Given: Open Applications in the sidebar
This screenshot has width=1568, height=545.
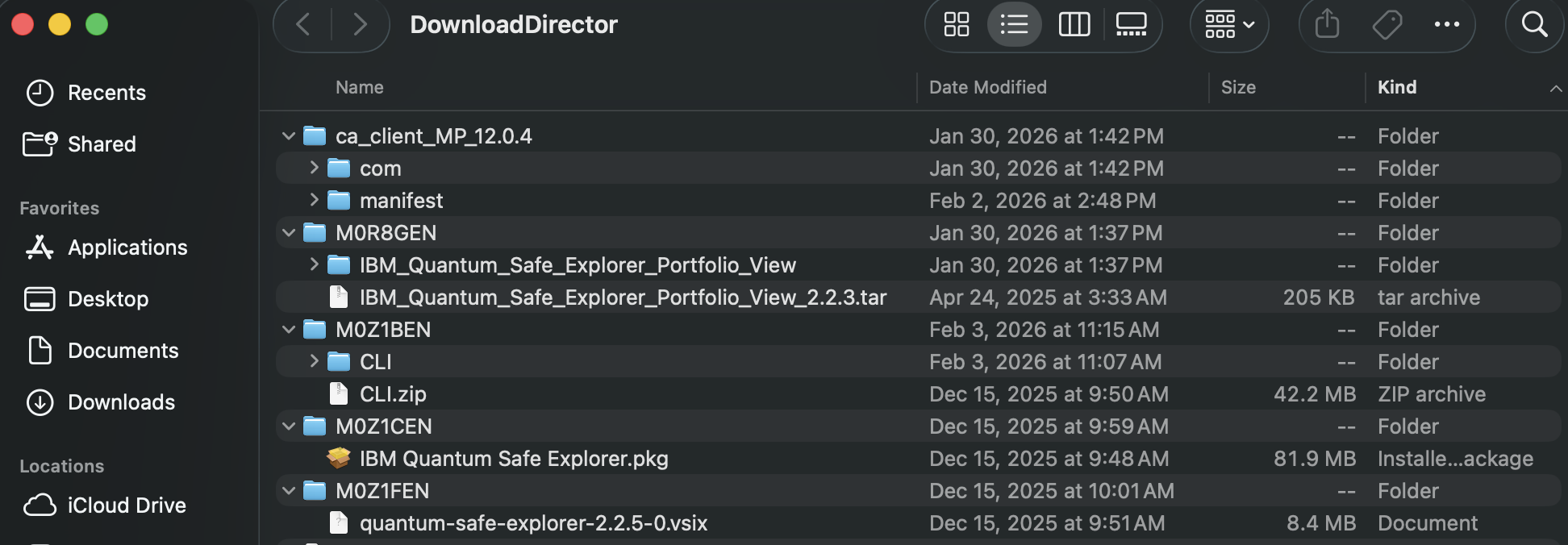Looking at the screenshot, I should 127,248.
